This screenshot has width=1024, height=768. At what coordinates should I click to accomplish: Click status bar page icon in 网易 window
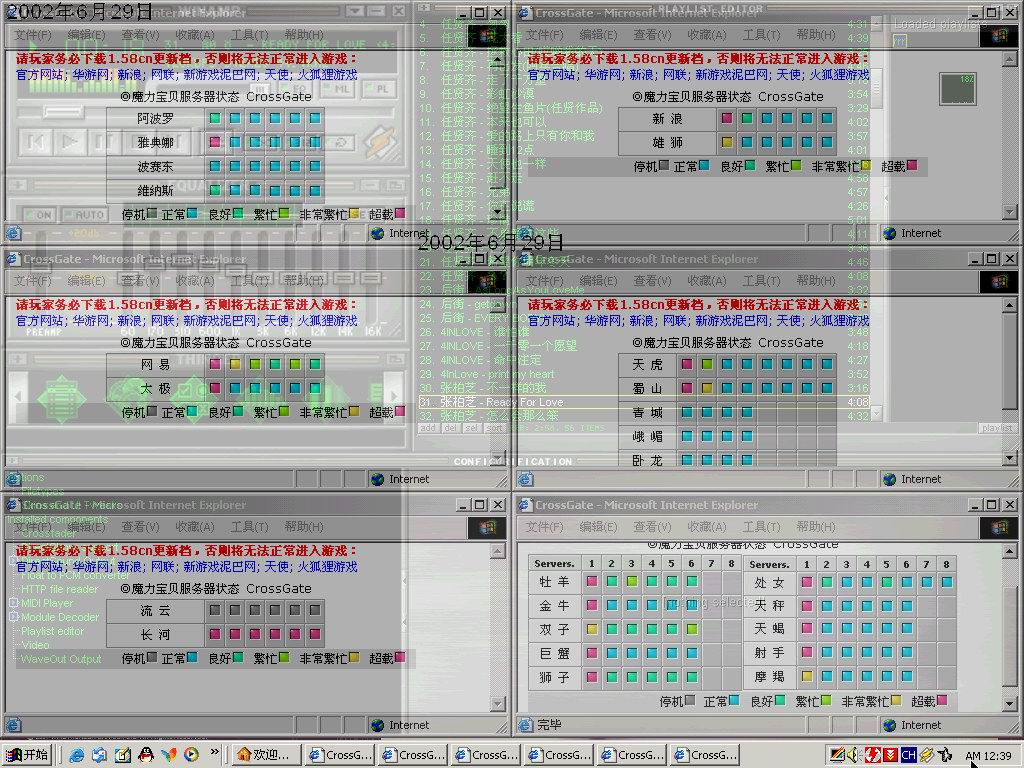click(x=14, y=479)
